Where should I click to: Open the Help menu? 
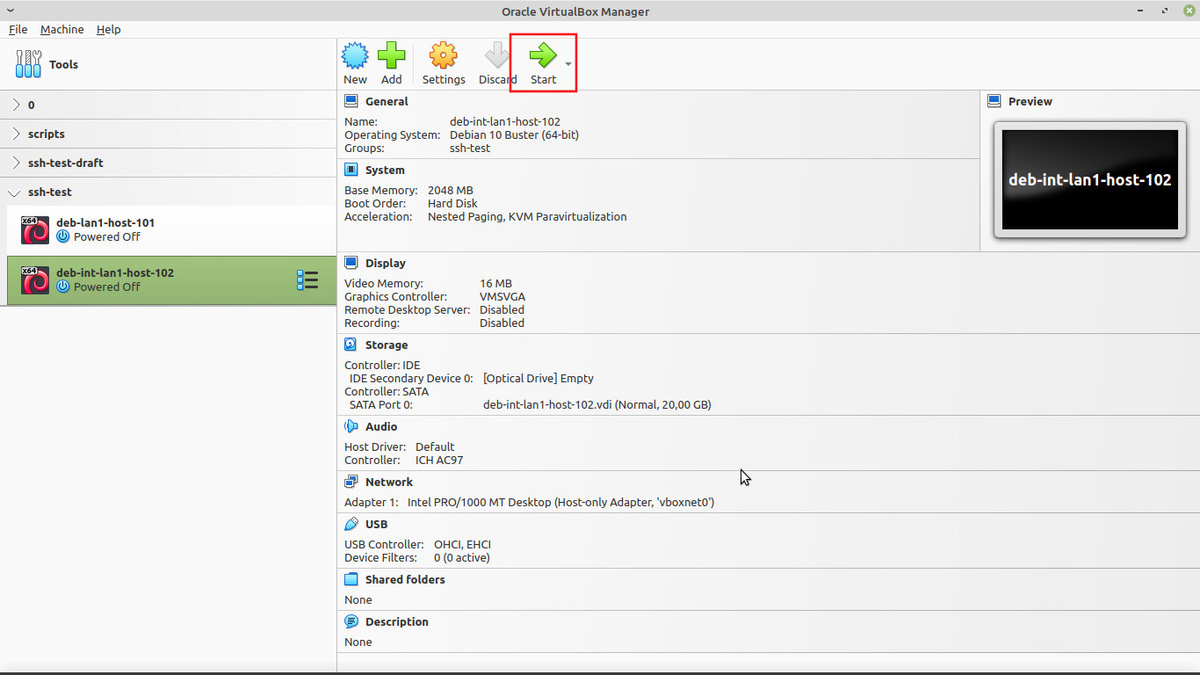pyautogui.click(x=108, y=29)
